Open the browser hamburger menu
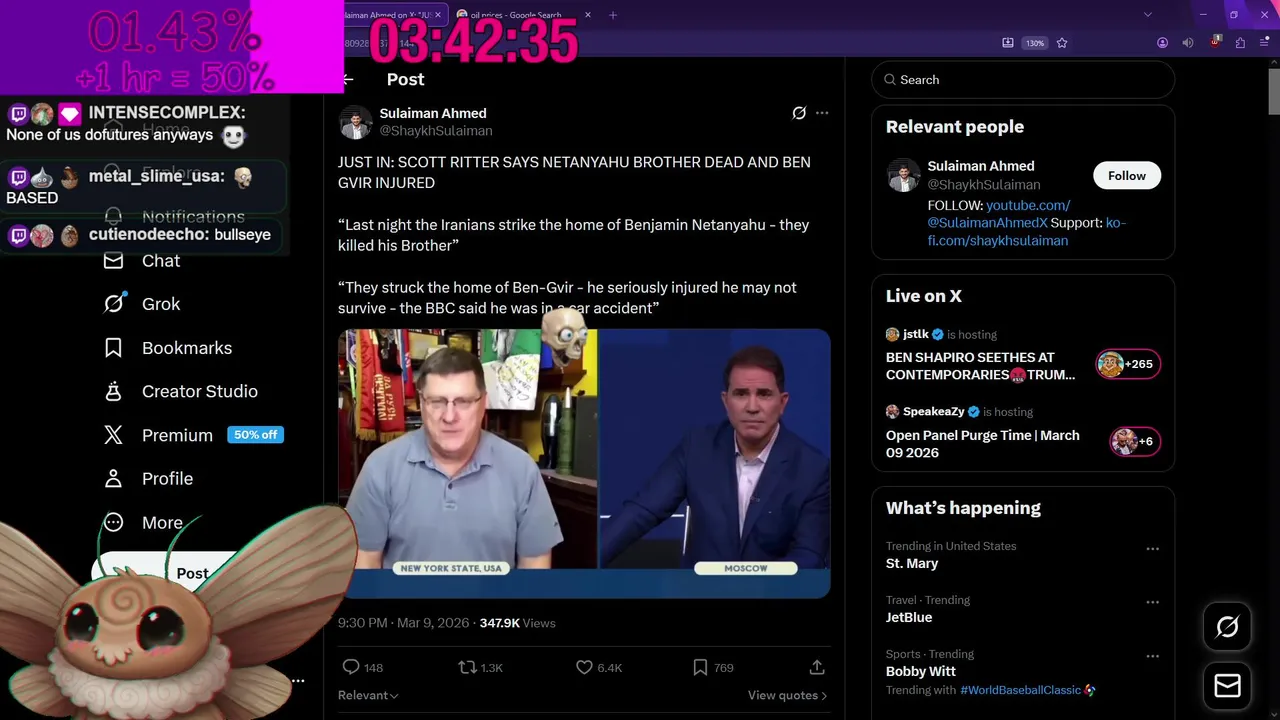Screen dimensions: 1280x720 tap(1265, 43)
